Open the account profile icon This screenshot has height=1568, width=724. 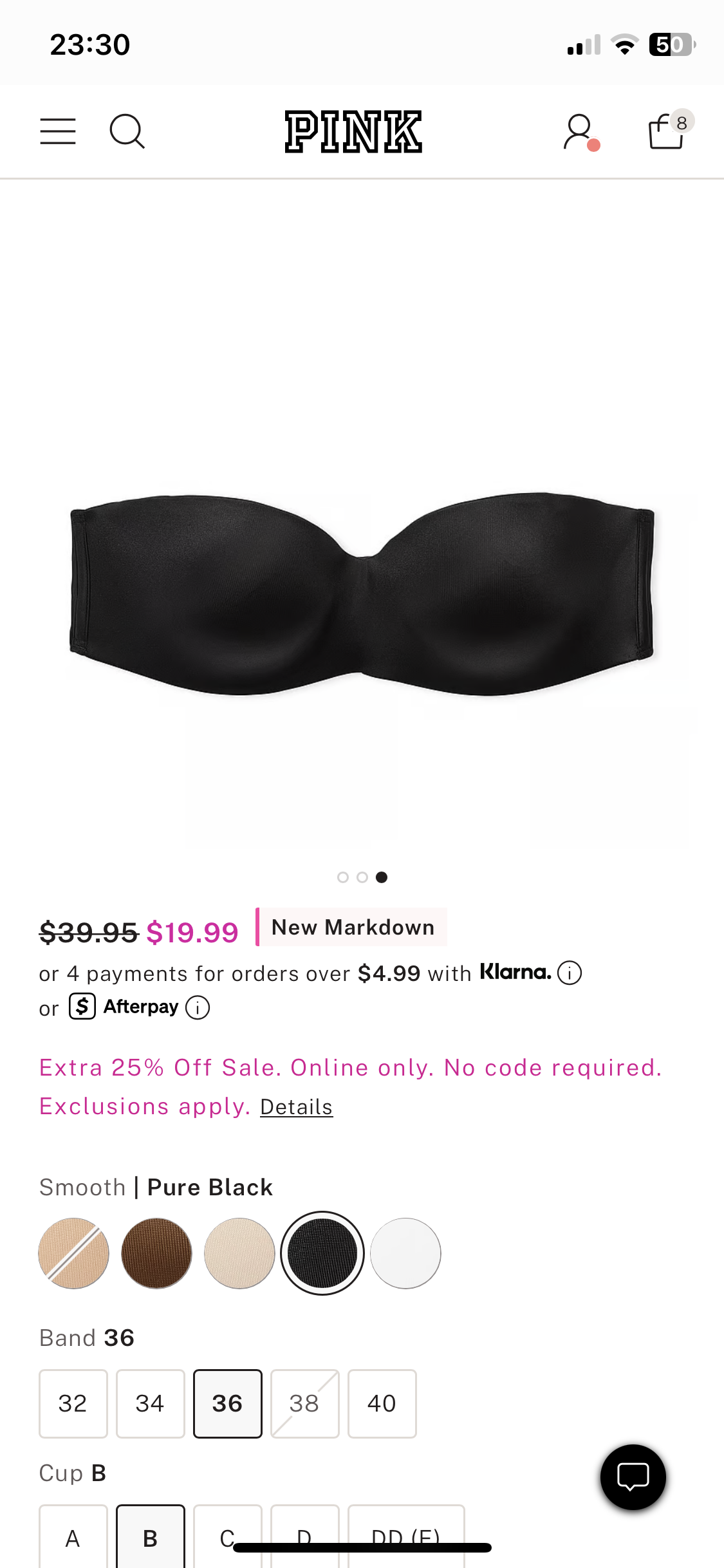581,132
